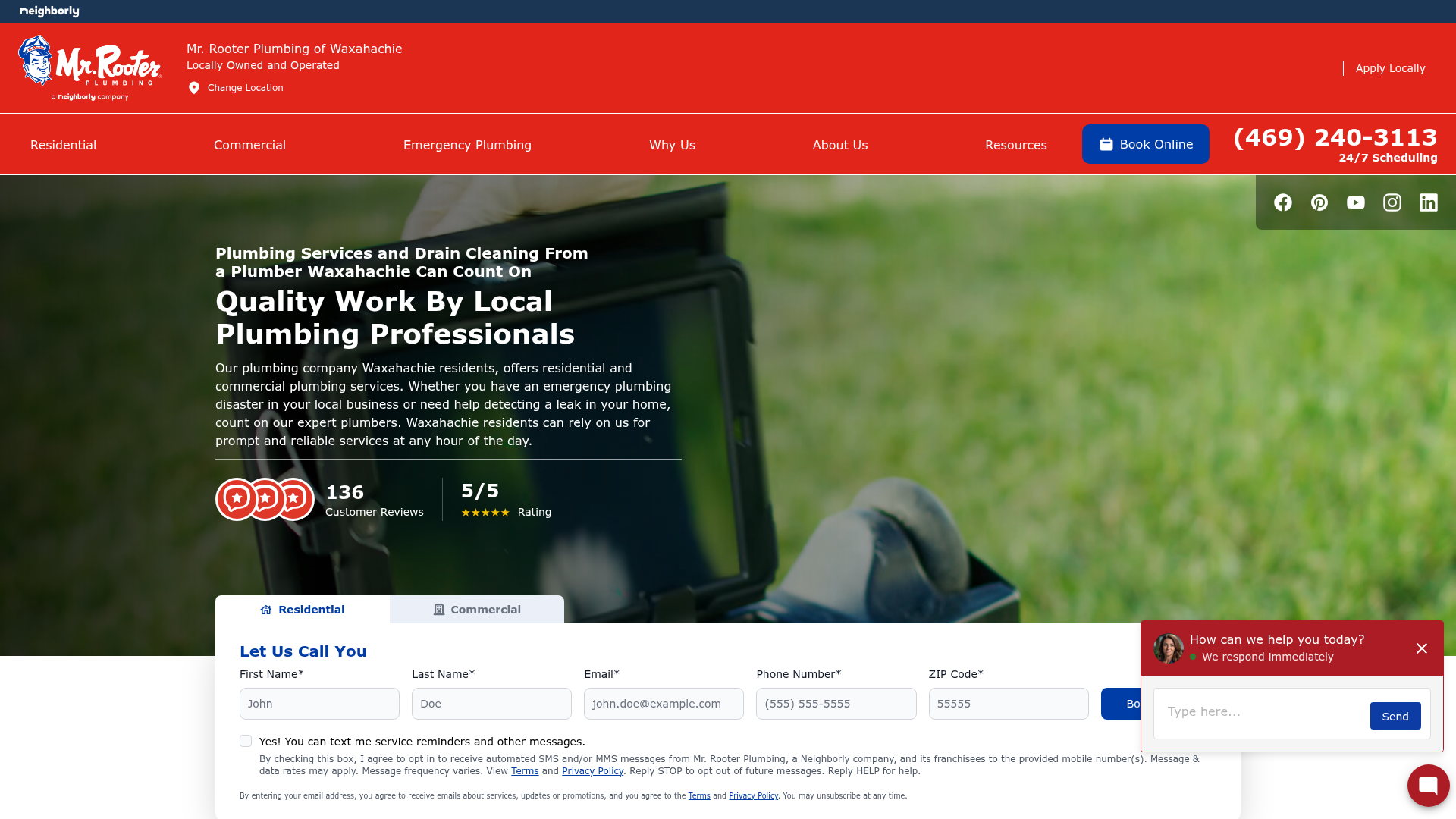Open the Instagram social icon
This screenshot has height=819, width=1456.
[1392, 202]
